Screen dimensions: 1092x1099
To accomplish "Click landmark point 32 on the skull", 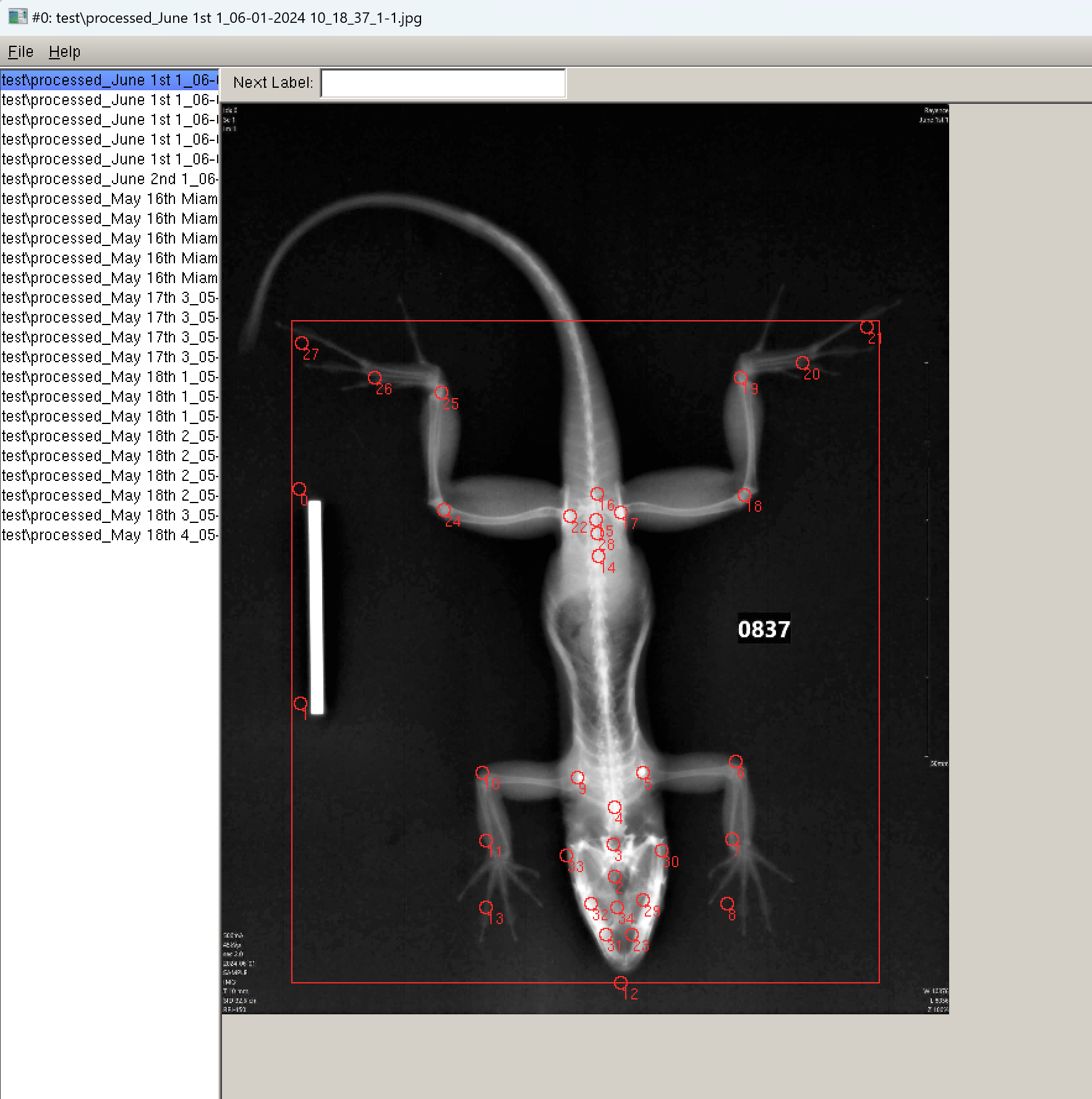I will tap(591, 904).
